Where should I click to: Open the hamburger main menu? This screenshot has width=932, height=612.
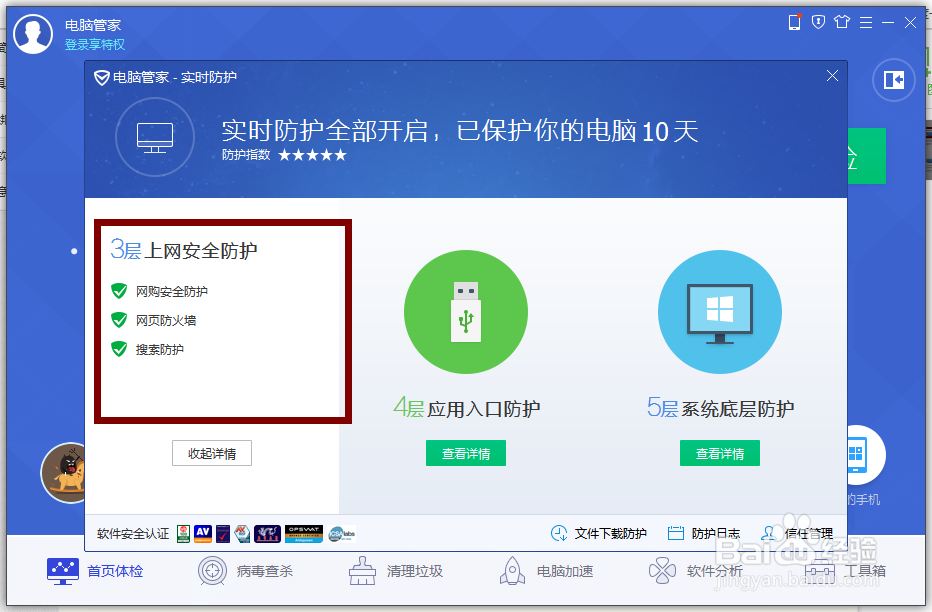[864, 21]
